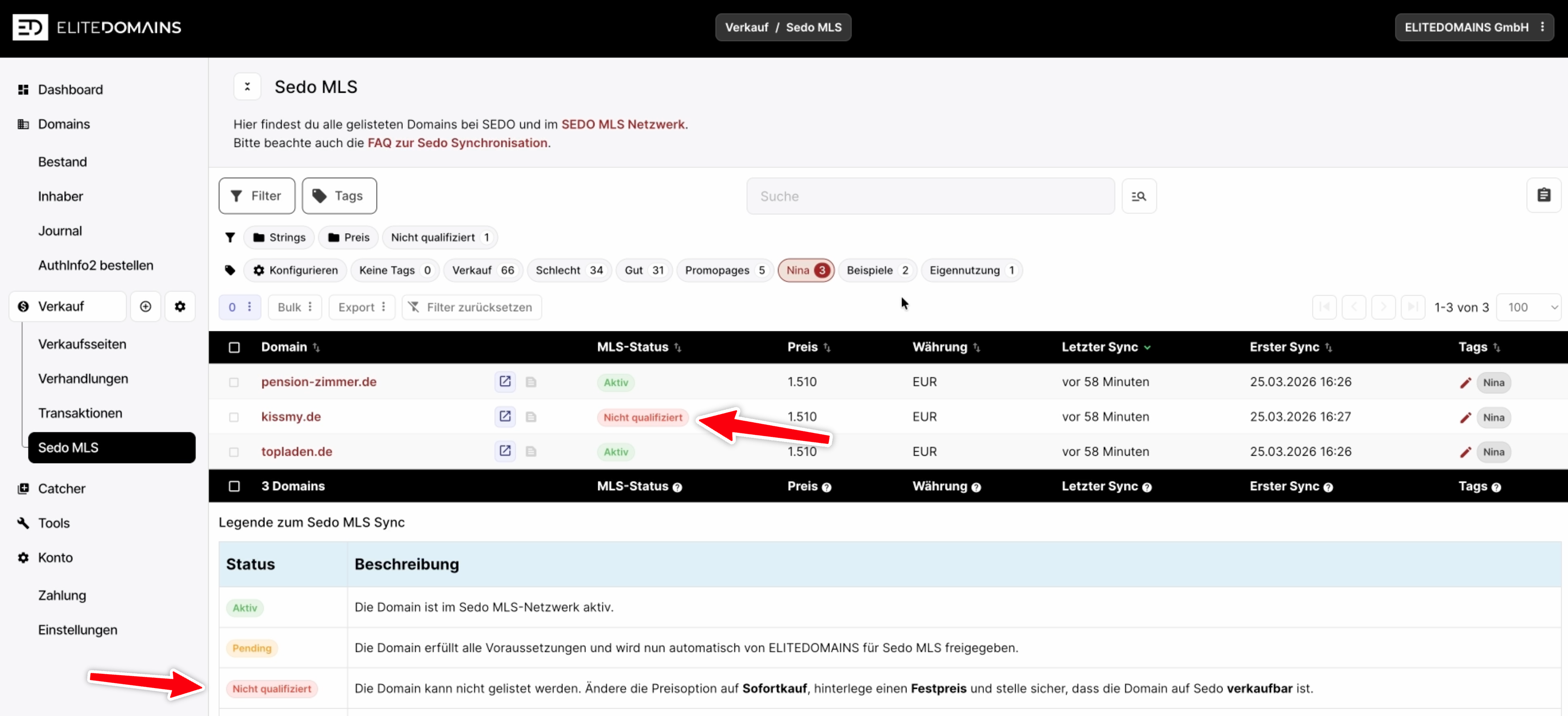Open the advanced search icon button
This screenshot has width=1568, height=716.
coord(1139,196)
